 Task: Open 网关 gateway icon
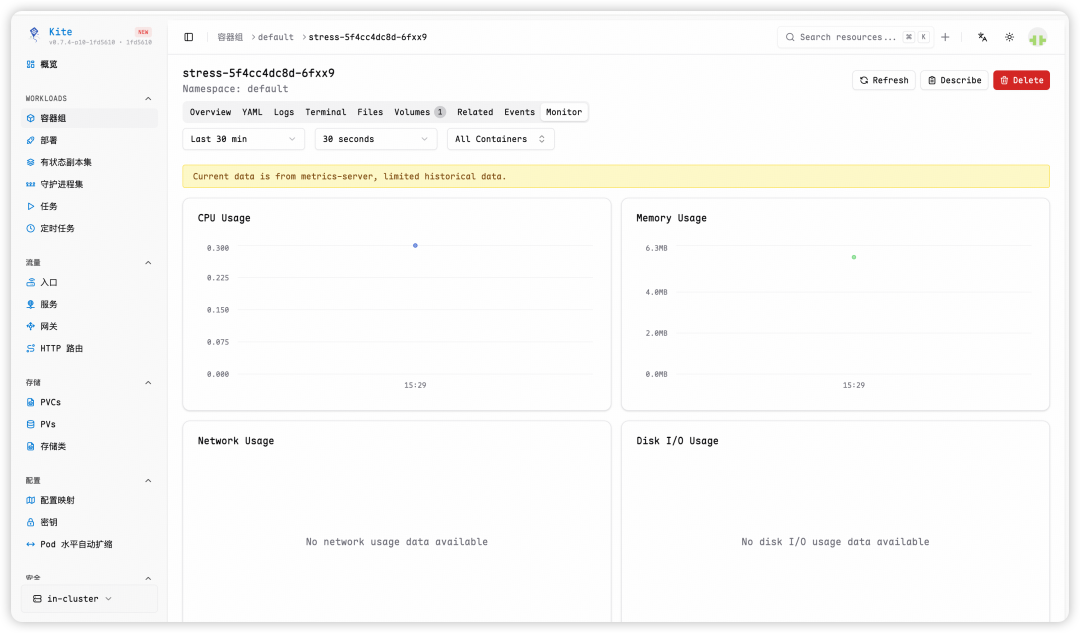30,326
